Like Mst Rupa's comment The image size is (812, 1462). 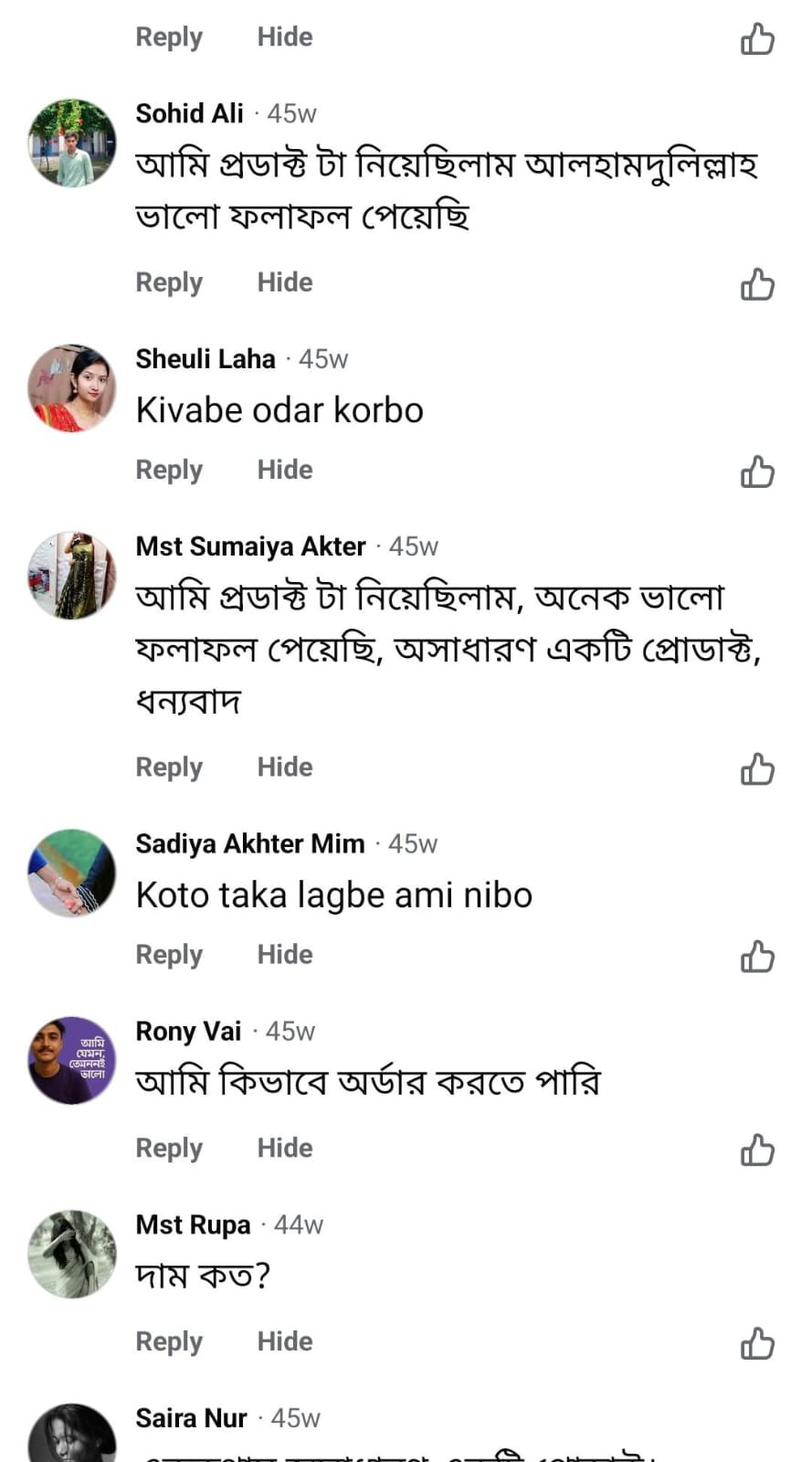757,1344
